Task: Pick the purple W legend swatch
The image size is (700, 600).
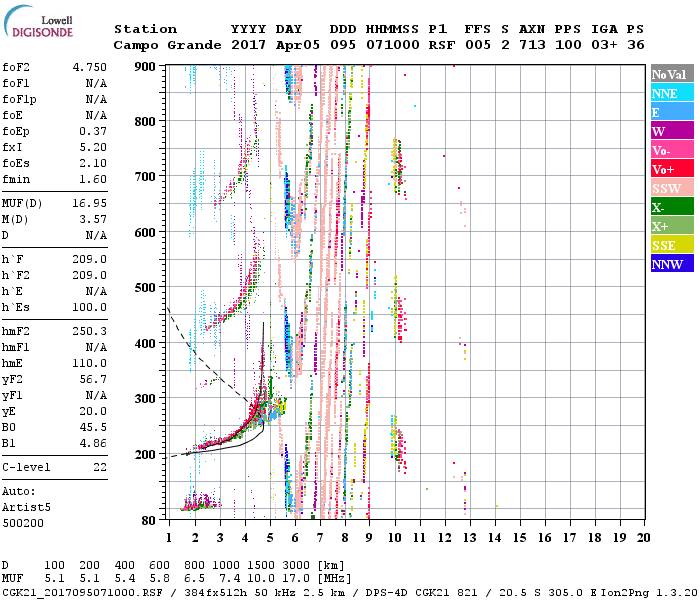Action: pyautogui.click(x=669, y=131)
